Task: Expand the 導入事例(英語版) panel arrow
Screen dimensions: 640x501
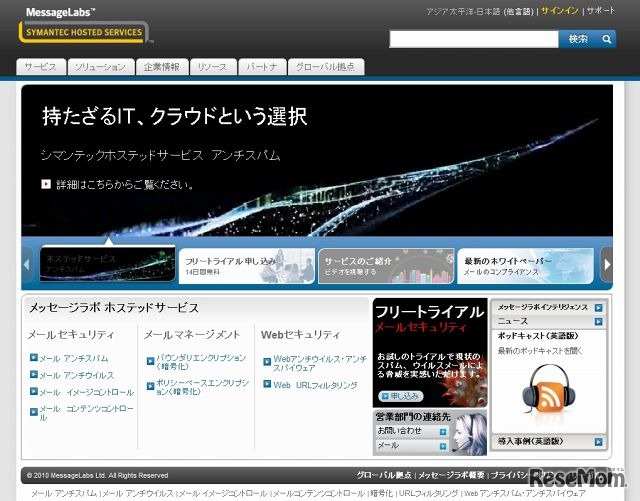Action: coord(598,442)
